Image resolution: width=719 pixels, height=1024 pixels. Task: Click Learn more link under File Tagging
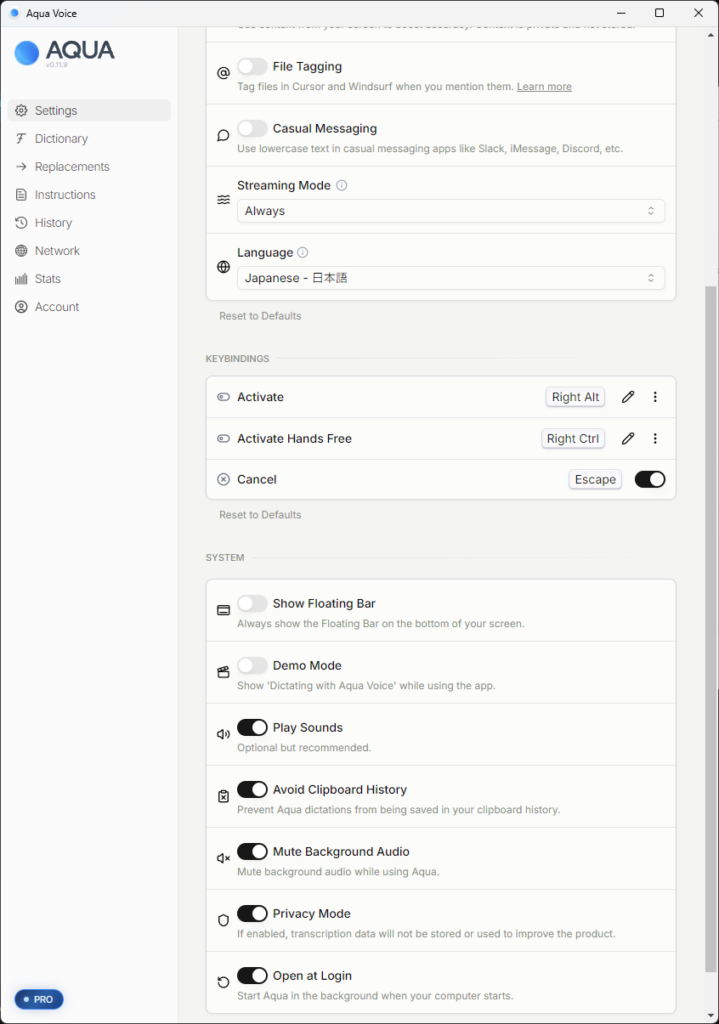[544, 87]
